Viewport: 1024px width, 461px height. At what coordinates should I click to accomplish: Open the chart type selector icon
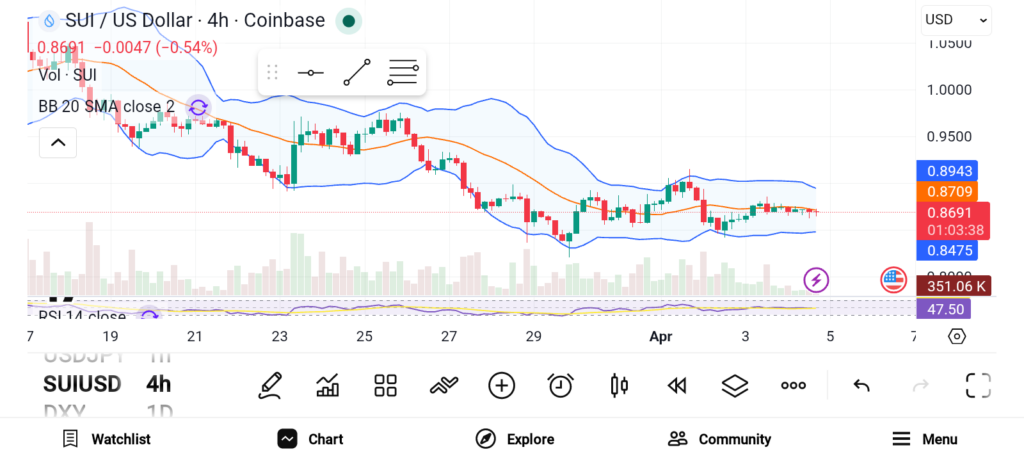[x=327, y=385]
